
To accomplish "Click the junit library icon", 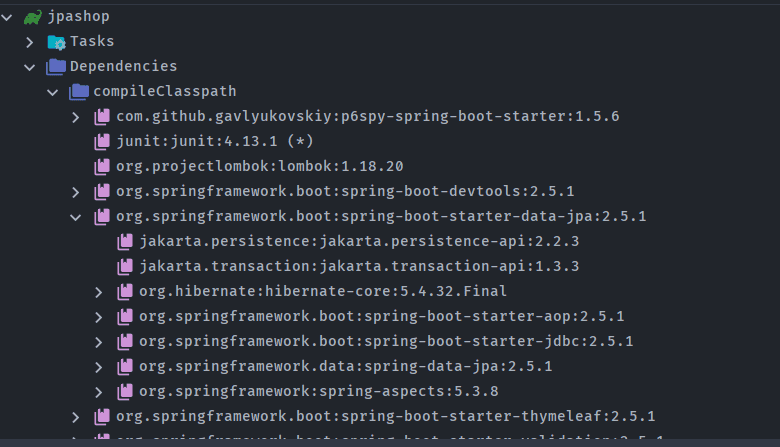I will pyautogui.click(x=102, y=142).
